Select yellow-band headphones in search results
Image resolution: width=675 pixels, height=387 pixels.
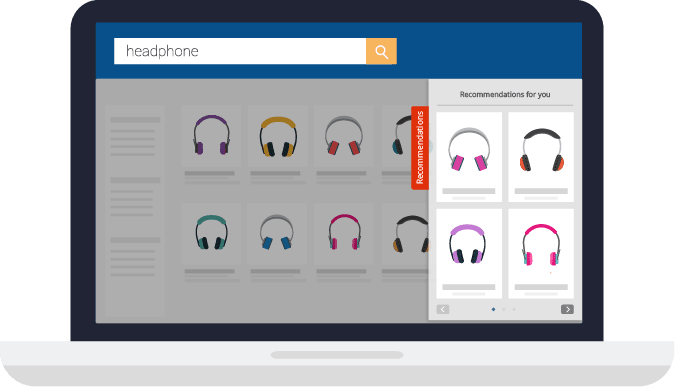pos(278,136)
